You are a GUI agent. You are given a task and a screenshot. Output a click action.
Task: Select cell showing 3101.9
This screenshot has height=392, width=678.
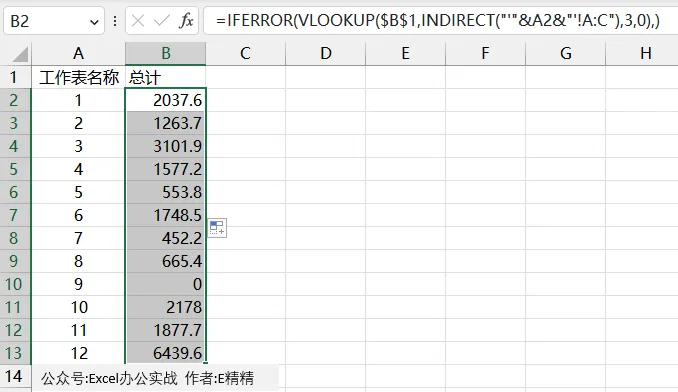point(166,146)
